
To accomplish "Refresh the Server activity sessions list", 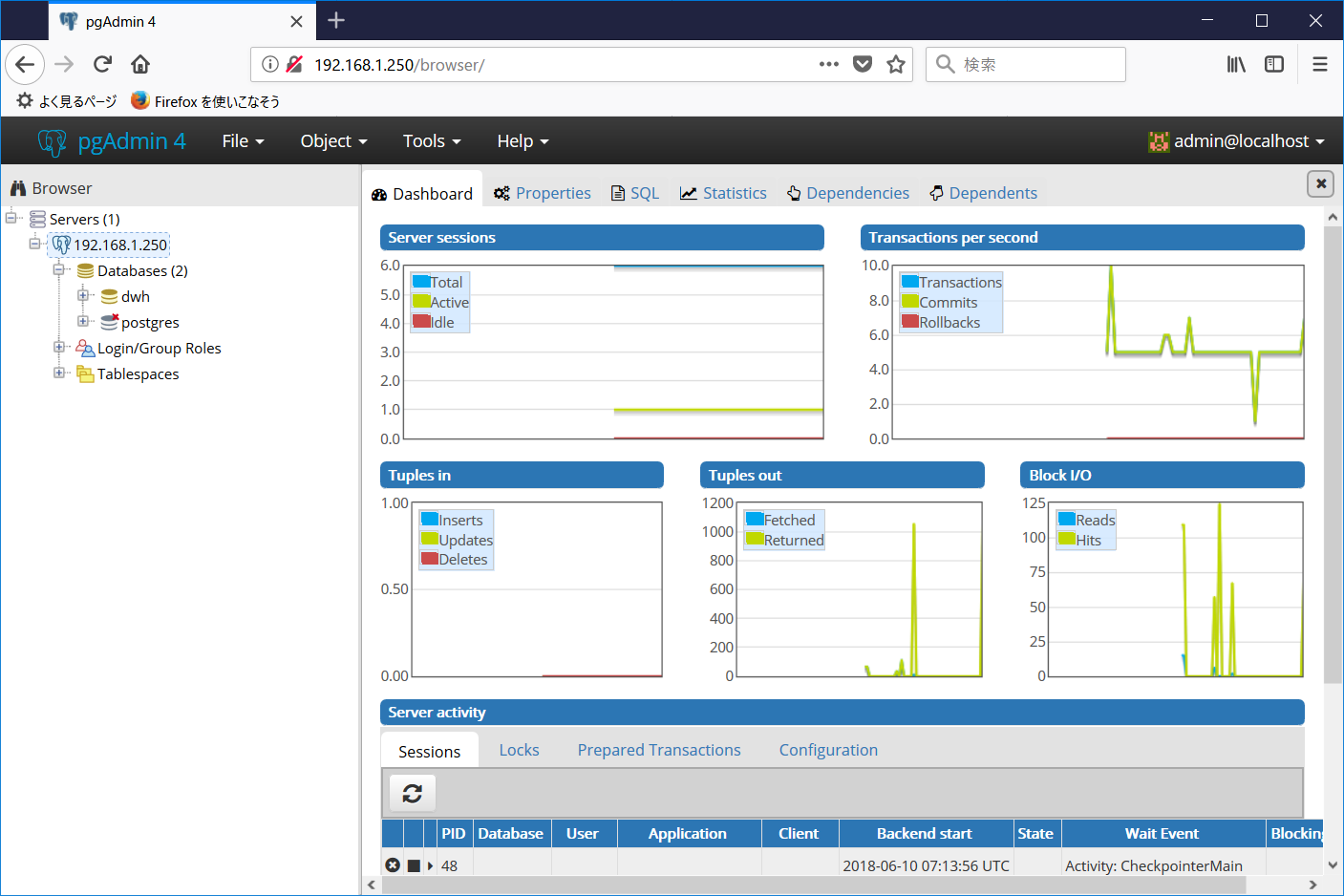I will point(411,793).
